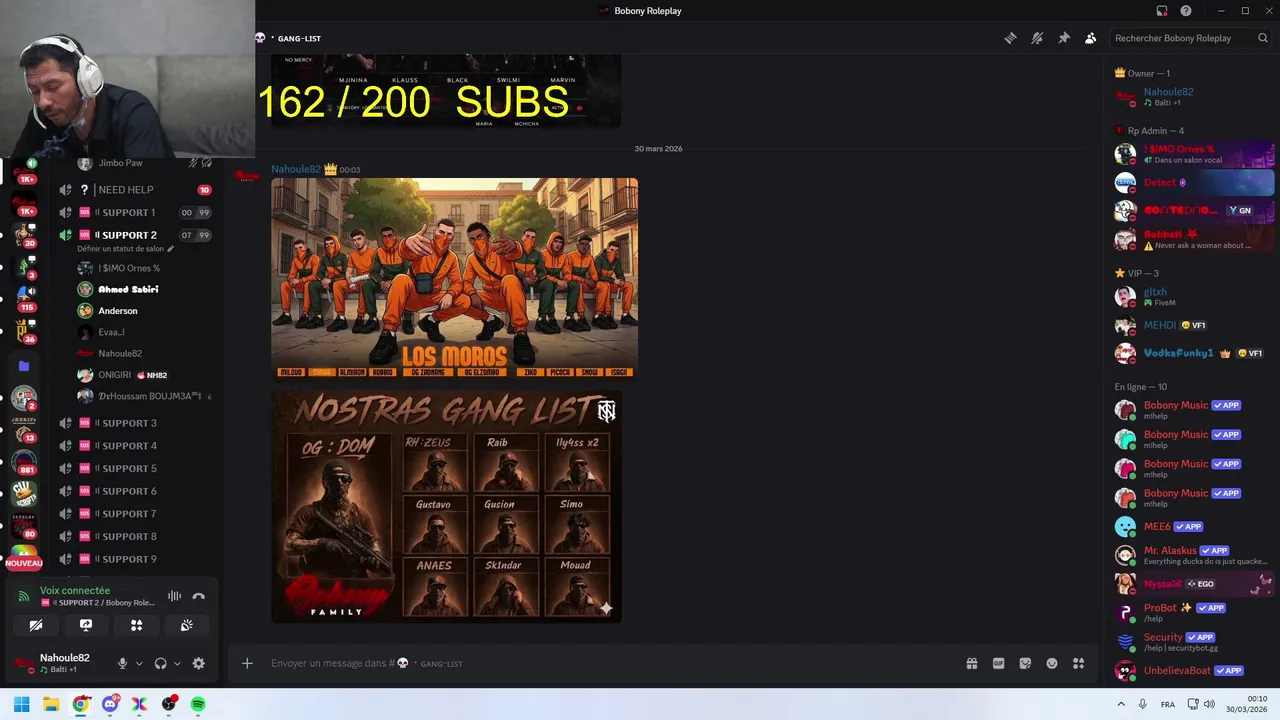1280x720 pixels.
Task: Open the sticker picker
Action: (1025, 663)
